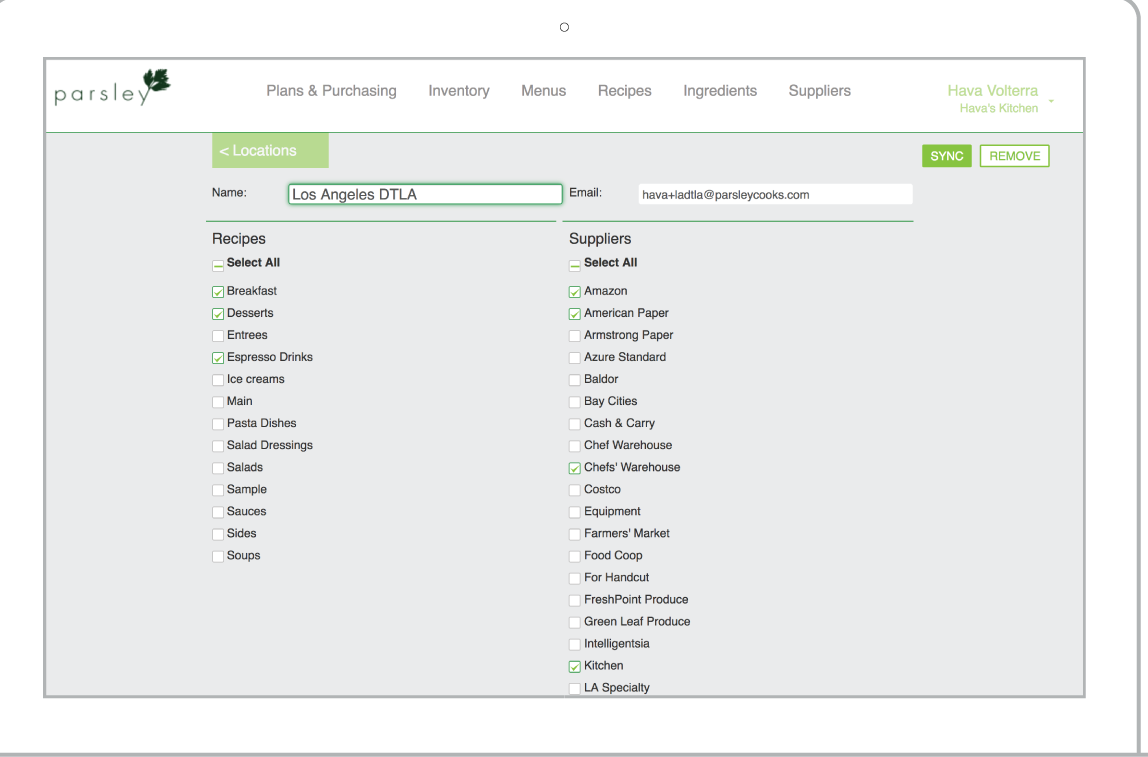This screenshot has height=757, width=1148.
Task: Toggle Select All under Recipes
Action: pyautogui.click(x=217, y=265)
